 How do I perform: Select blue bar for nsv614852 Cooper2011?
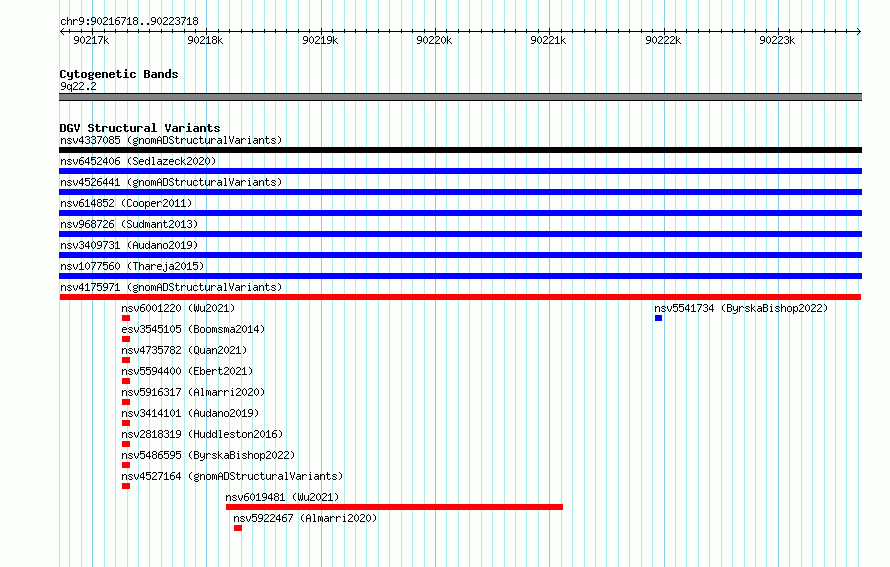(x=460, y=213)
